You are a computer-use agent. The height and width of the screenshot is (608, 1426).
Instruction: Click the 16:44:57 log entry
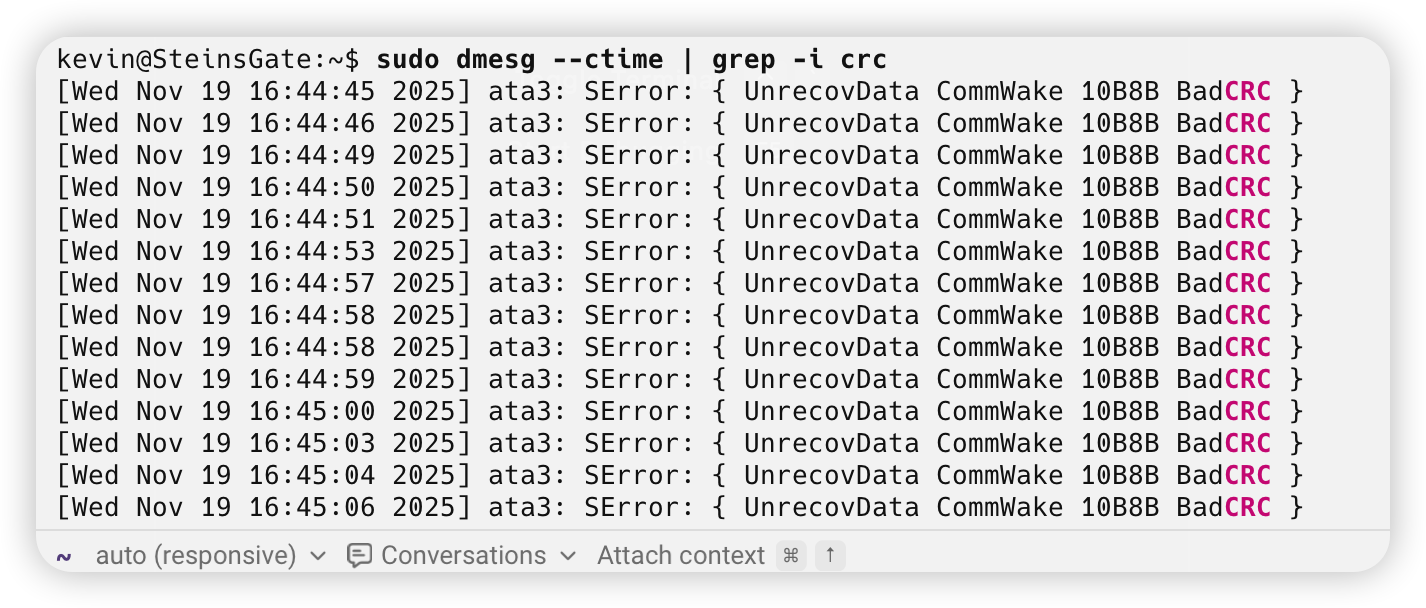(x=680, y=284)
